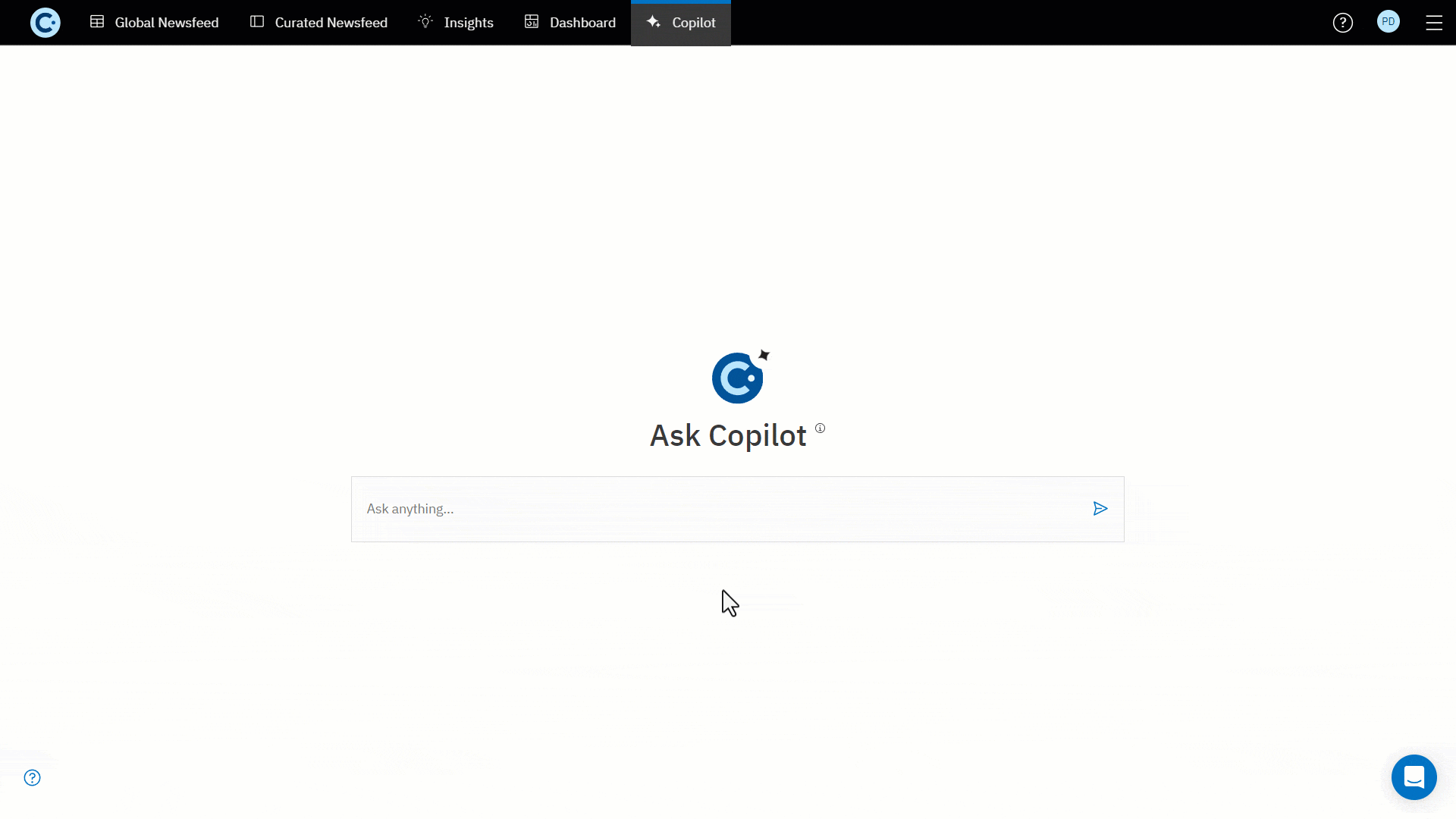Click the Copilot logo above the heading
Viewport: 1456px width, 819px height.
[x=738, y=375]
